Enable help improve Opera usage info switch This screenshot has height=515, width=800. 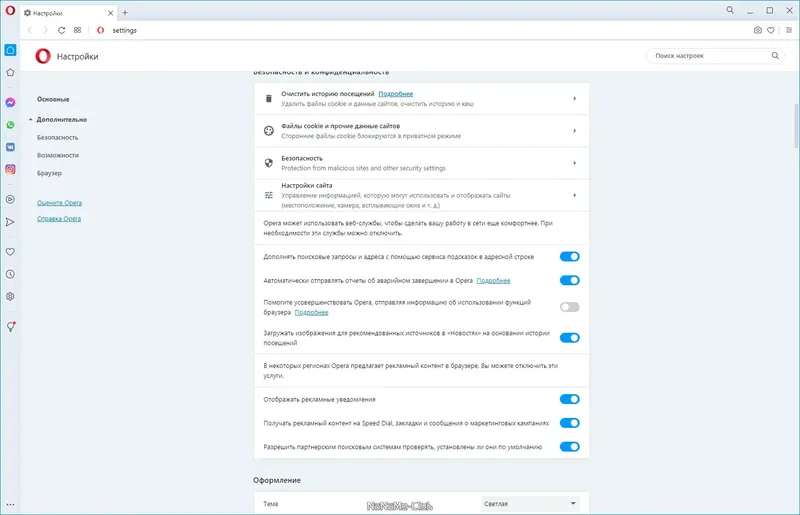(569, 307)
